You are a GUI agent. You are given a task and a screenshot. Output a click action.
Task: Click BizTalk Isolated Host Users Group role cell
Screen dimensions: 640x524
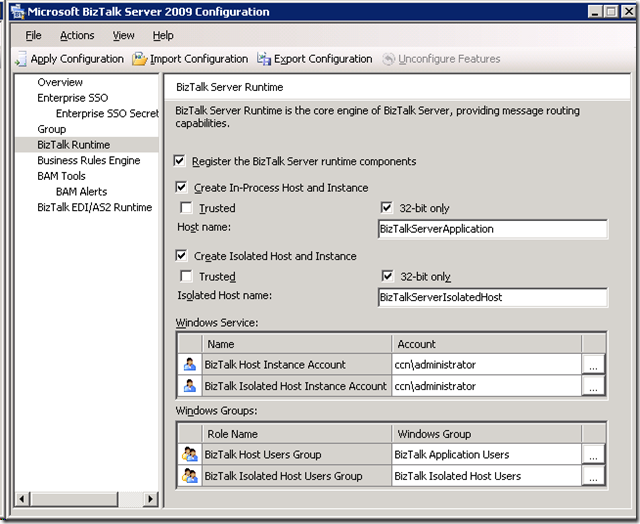click(x=297, y=476)
